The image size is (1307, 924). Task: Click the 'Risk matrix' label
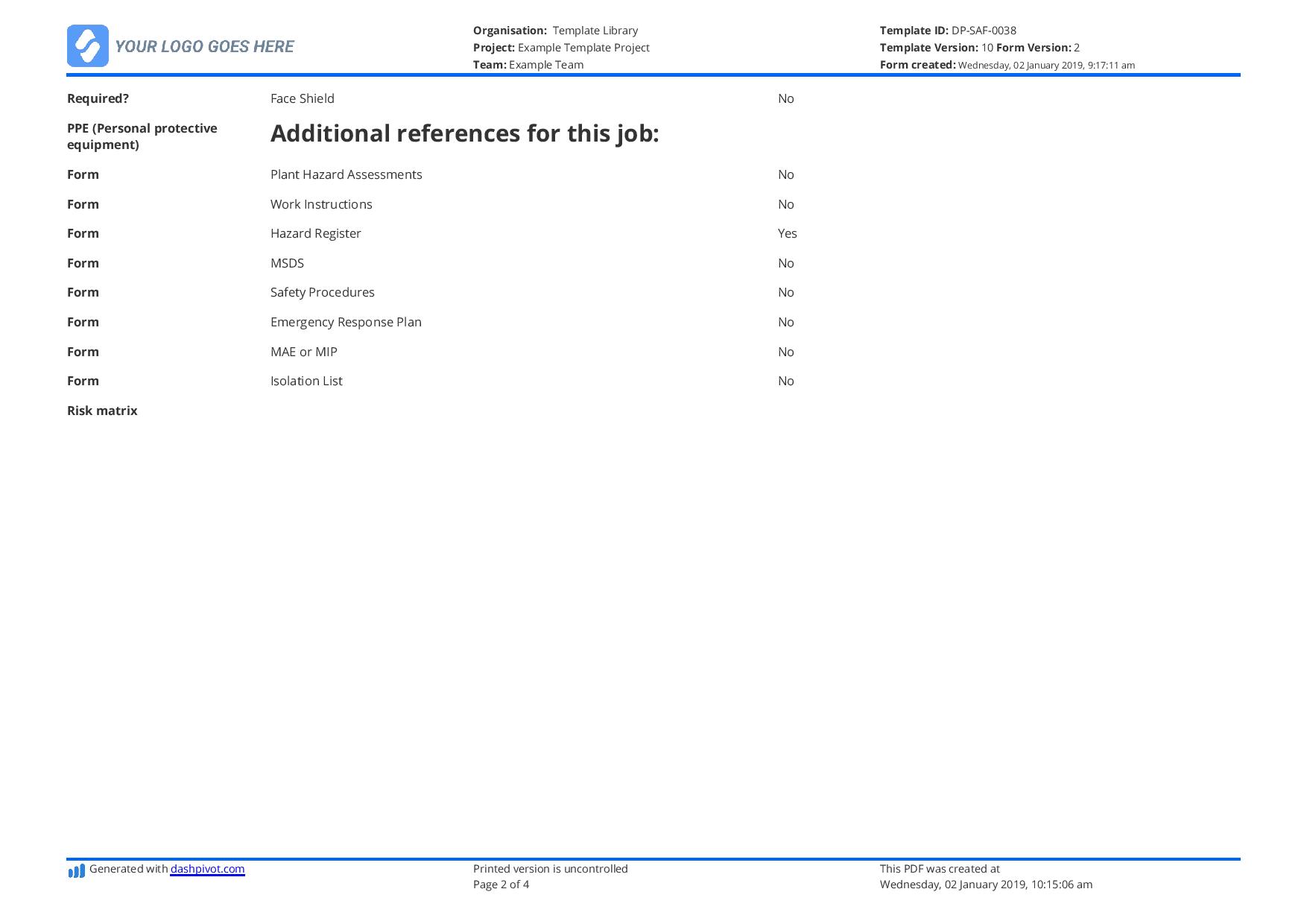102,411
